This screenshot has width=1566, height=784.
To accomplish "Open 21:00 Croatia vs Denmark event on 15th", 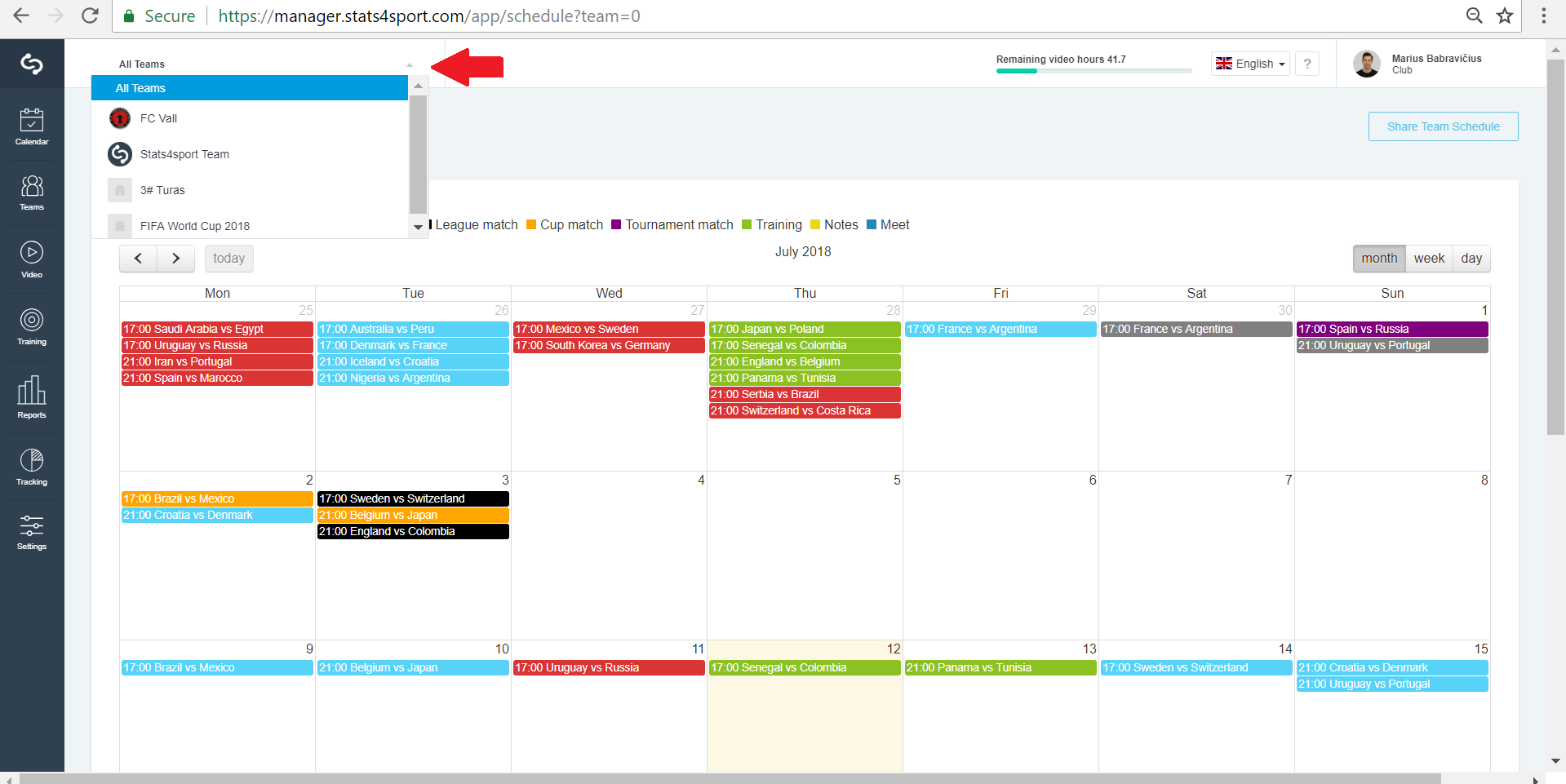I will coord(1392,667).
